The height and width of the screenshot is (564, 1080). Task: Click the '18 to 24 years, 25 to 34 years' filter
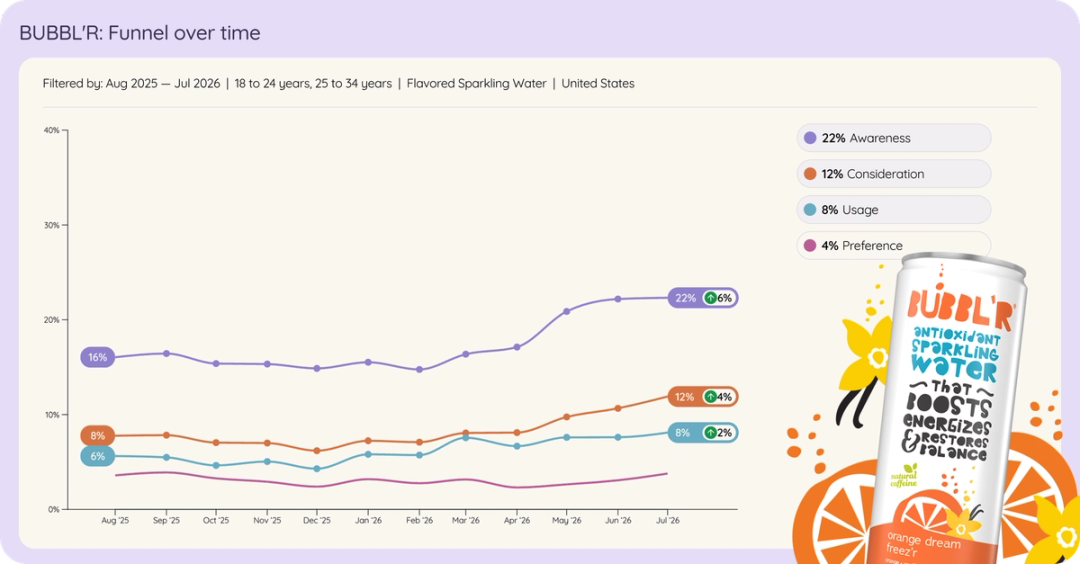[313, 83]
